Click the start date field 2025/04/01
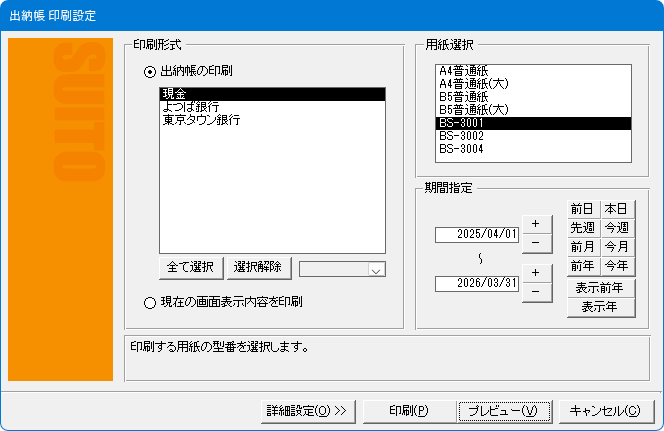 click(x=478, y=234)
